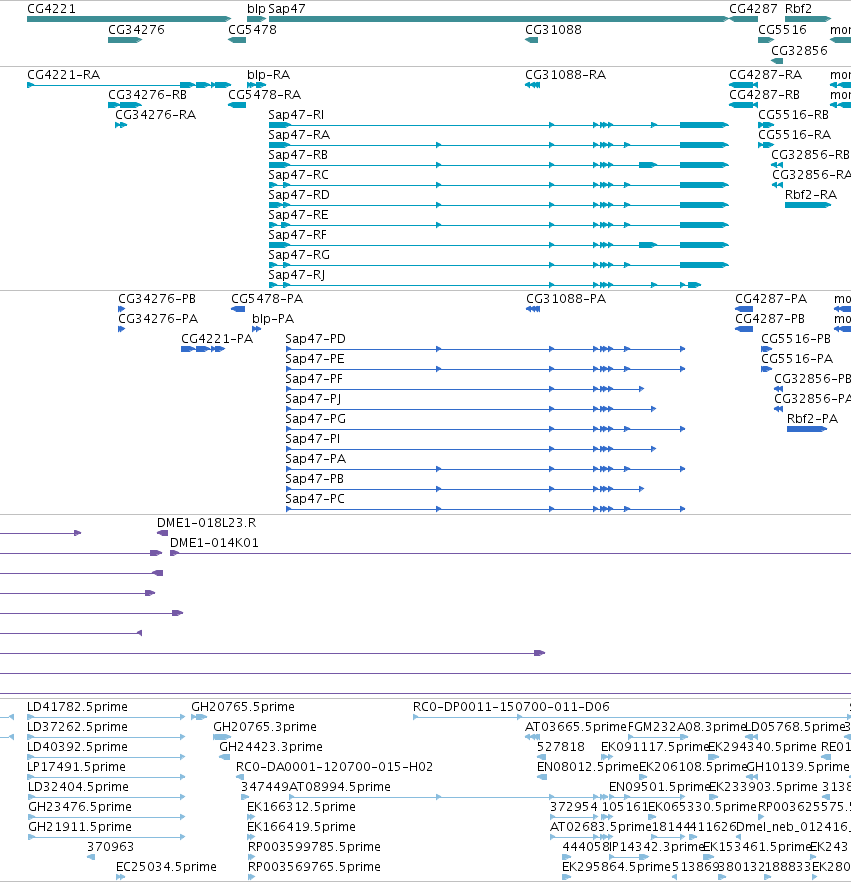Click the GH24423.3prime EST label

pos(271,746)
